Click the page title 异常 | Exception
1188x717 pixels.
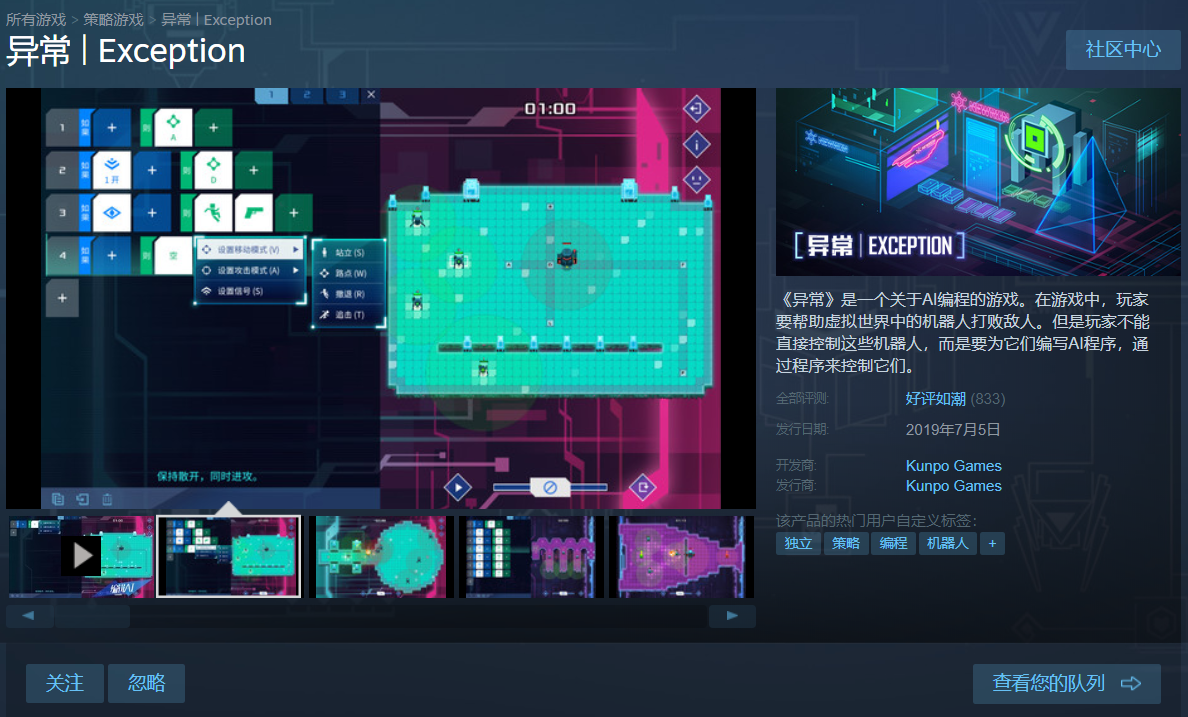[x=126, y=52]
